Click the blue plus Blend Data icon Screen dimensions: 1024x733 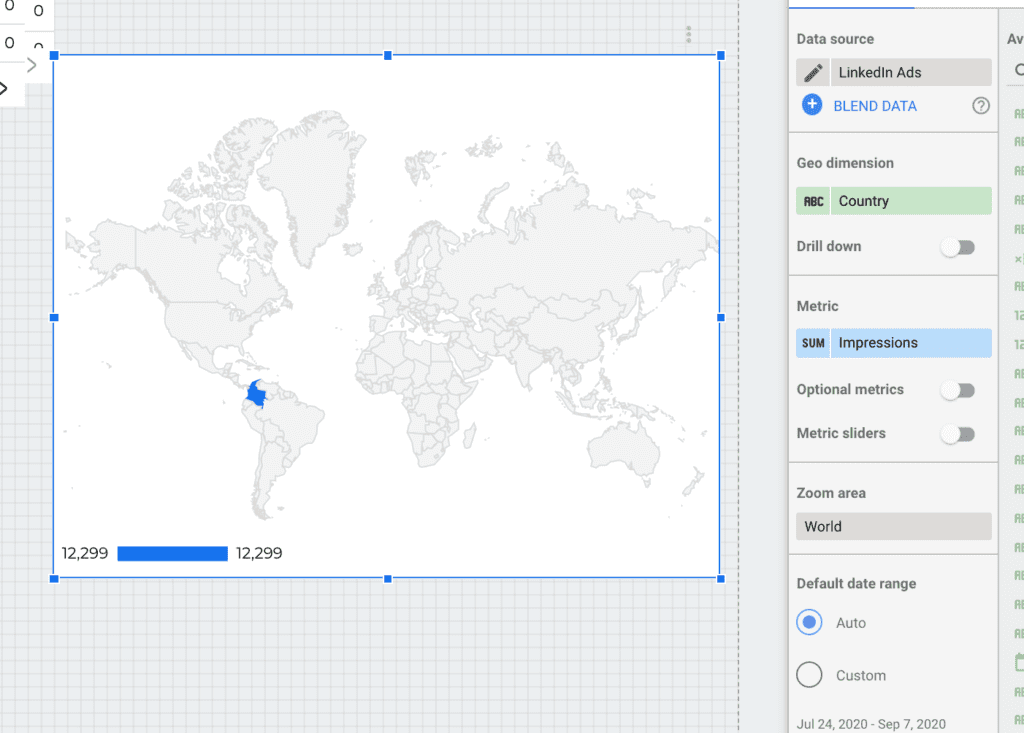(x=812, y=105)
